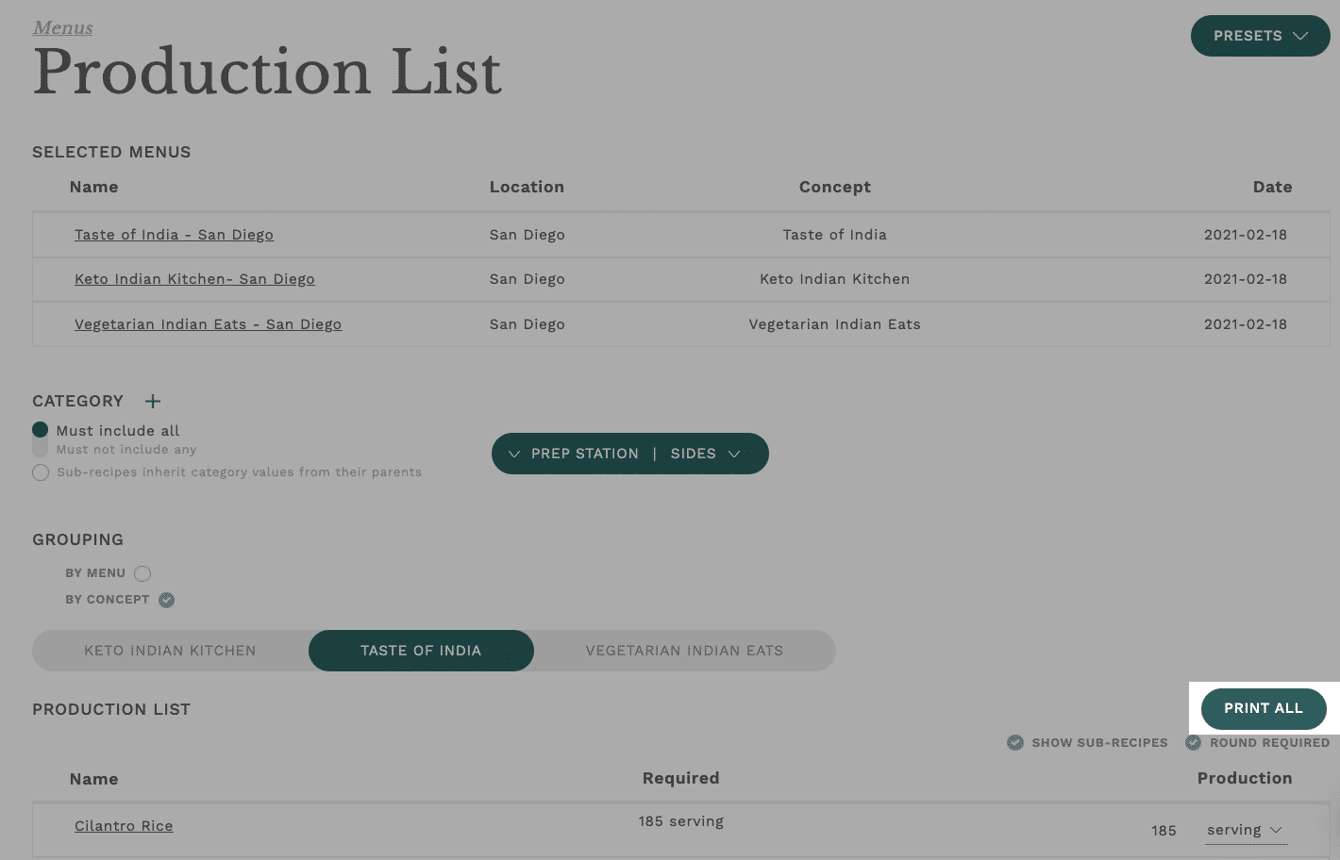Viewport: 1340px width, 860px height.
Task: Open the serving unit dropdown for Cilantro Rice
Action: tap(1245, 830)
